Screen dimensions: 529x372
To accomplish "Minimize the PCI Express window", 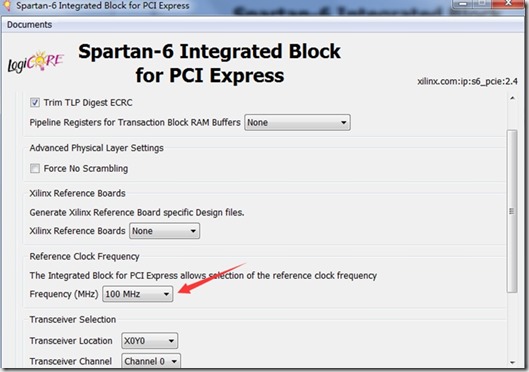I will (463, 4).
